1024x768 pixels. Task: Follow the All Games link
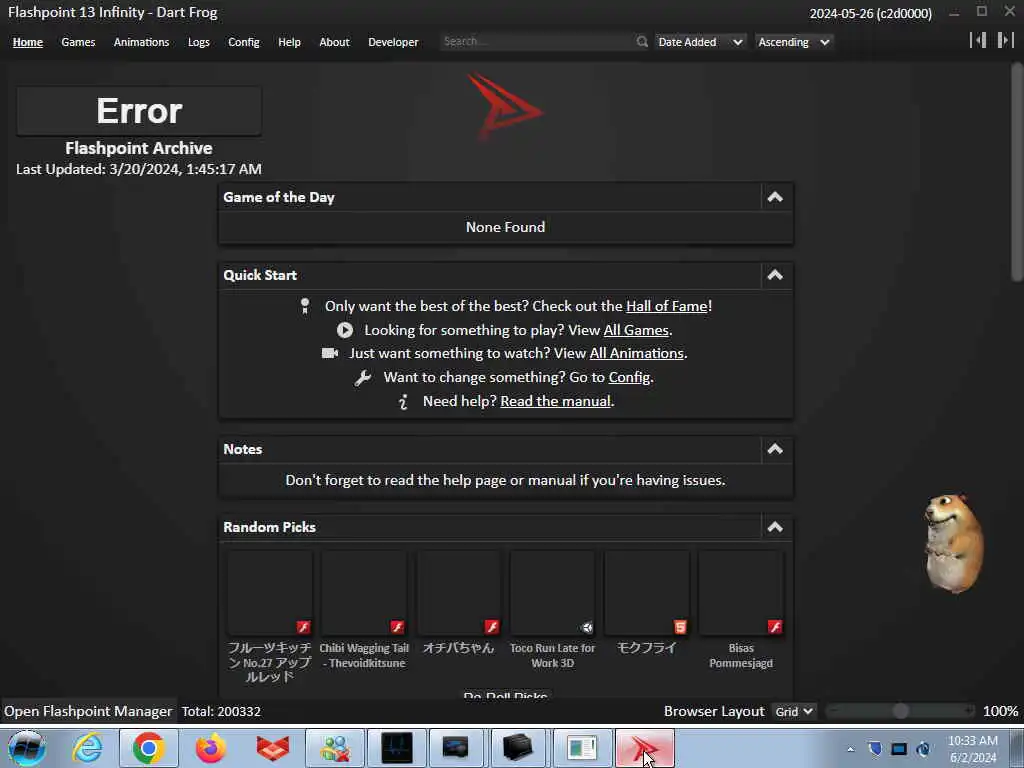(636, 330)
